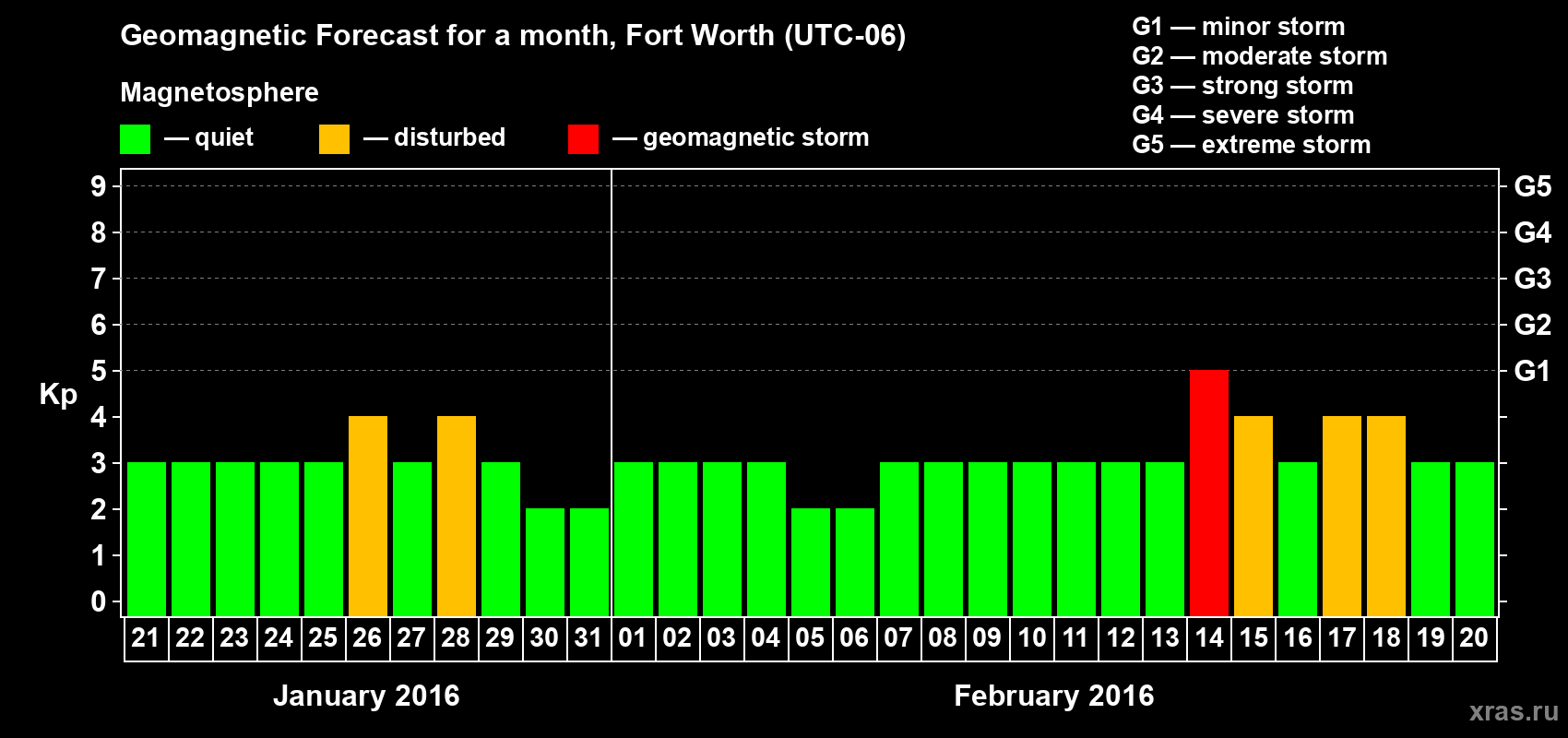Click the Kp axis value 0
1568x738 pixels.
click(x=99, y=601)
